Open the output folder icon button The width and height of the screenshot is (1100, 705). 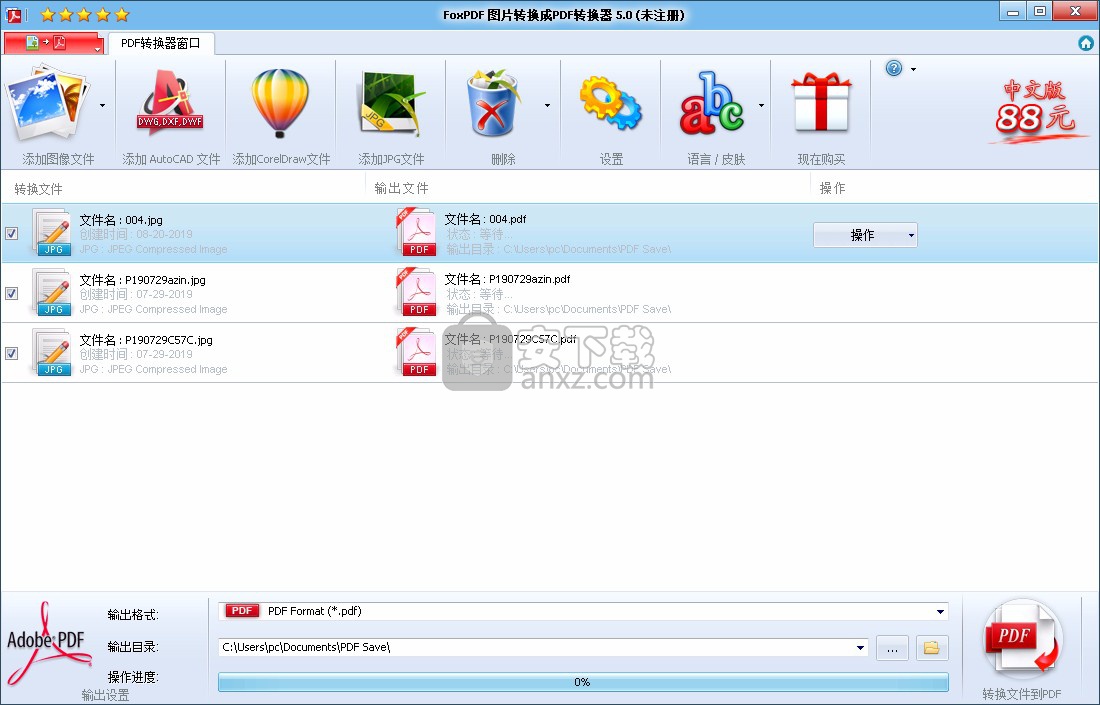click(x=932, y=647)
